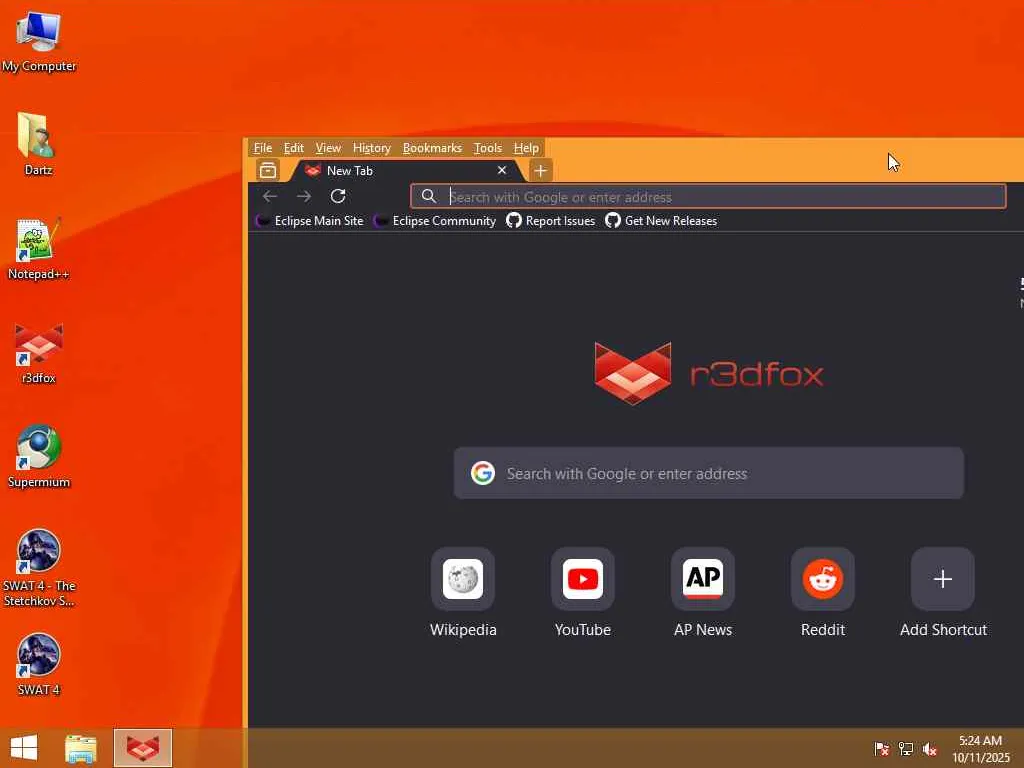
Task: Open Report Issues bookmark
Action: pyautogui.click(x=551, y=221)
